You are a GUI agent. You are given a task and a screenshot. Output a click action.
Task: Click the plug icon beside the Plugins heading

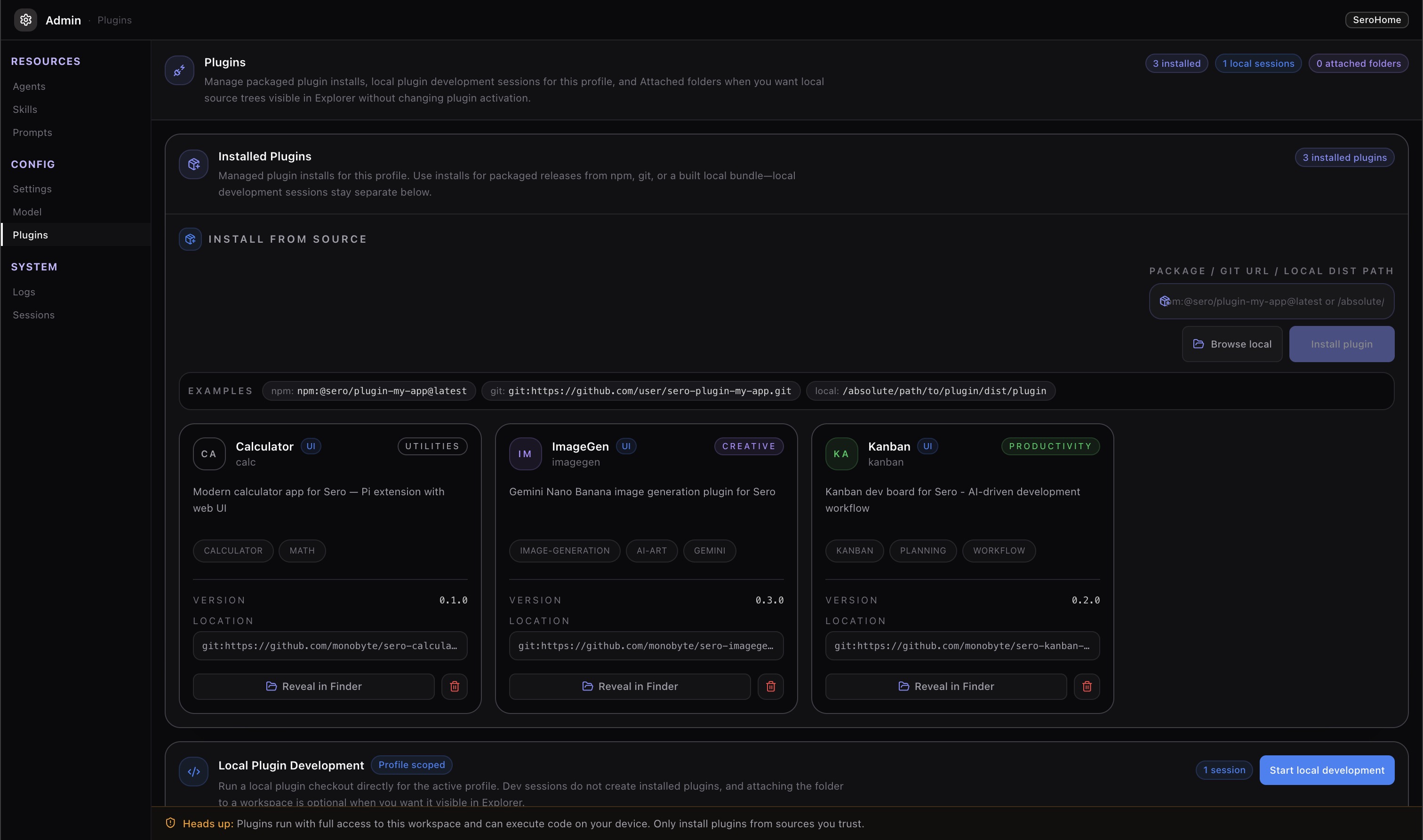[x=179, y=70]
